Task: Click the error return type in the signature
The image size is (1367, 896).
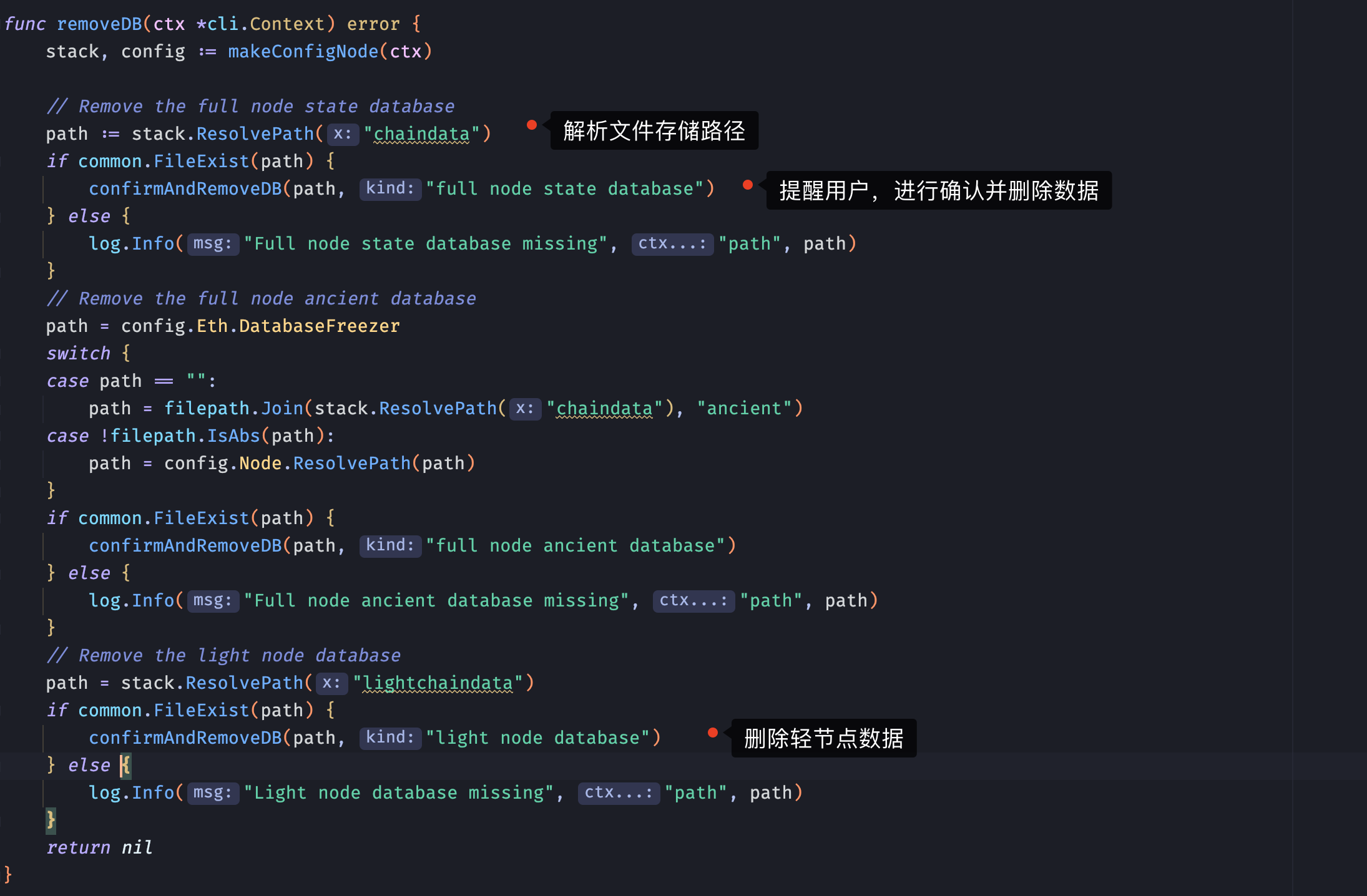Action: 373,24
